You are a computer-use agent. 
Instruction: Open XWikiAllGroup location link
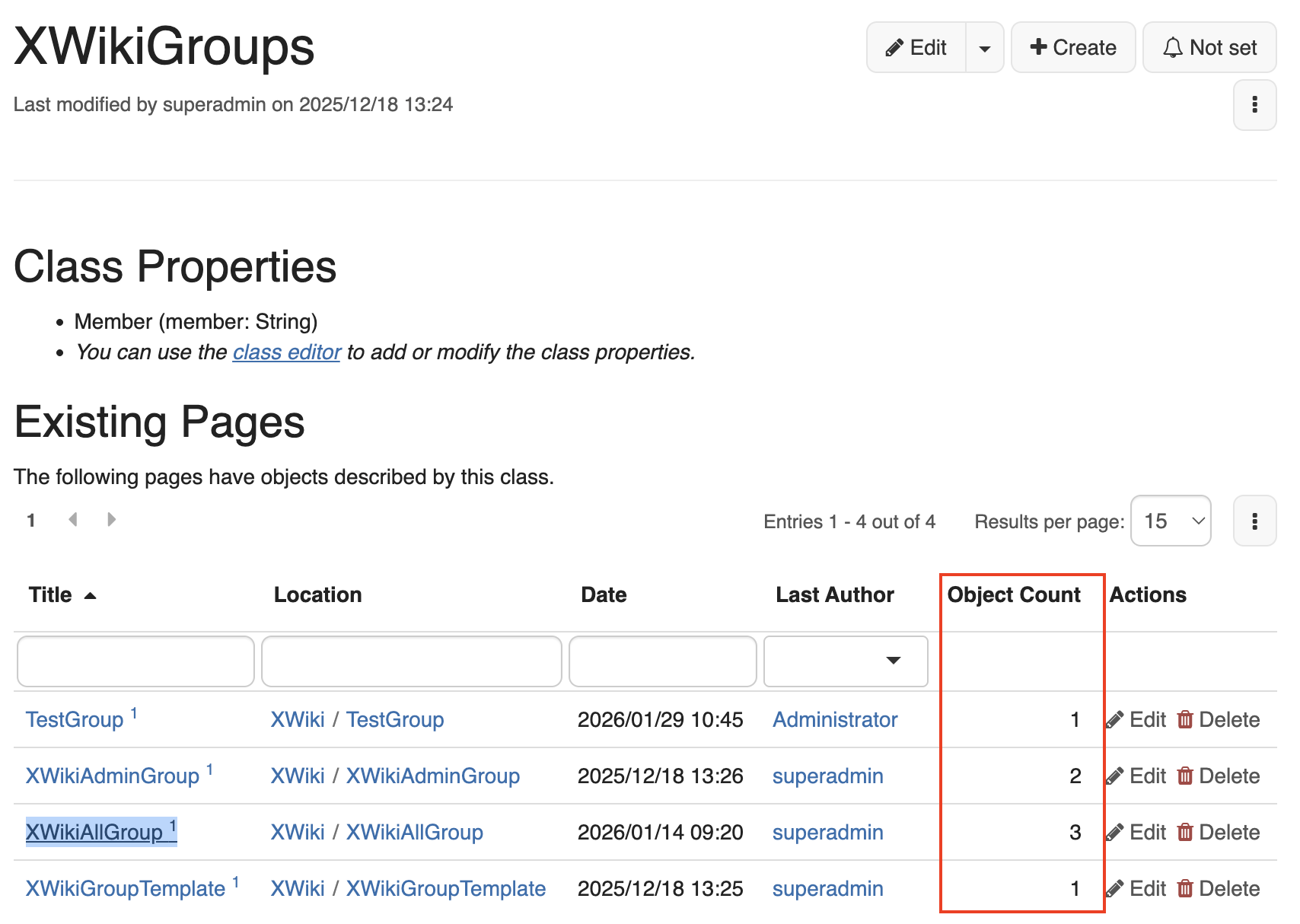415,832
